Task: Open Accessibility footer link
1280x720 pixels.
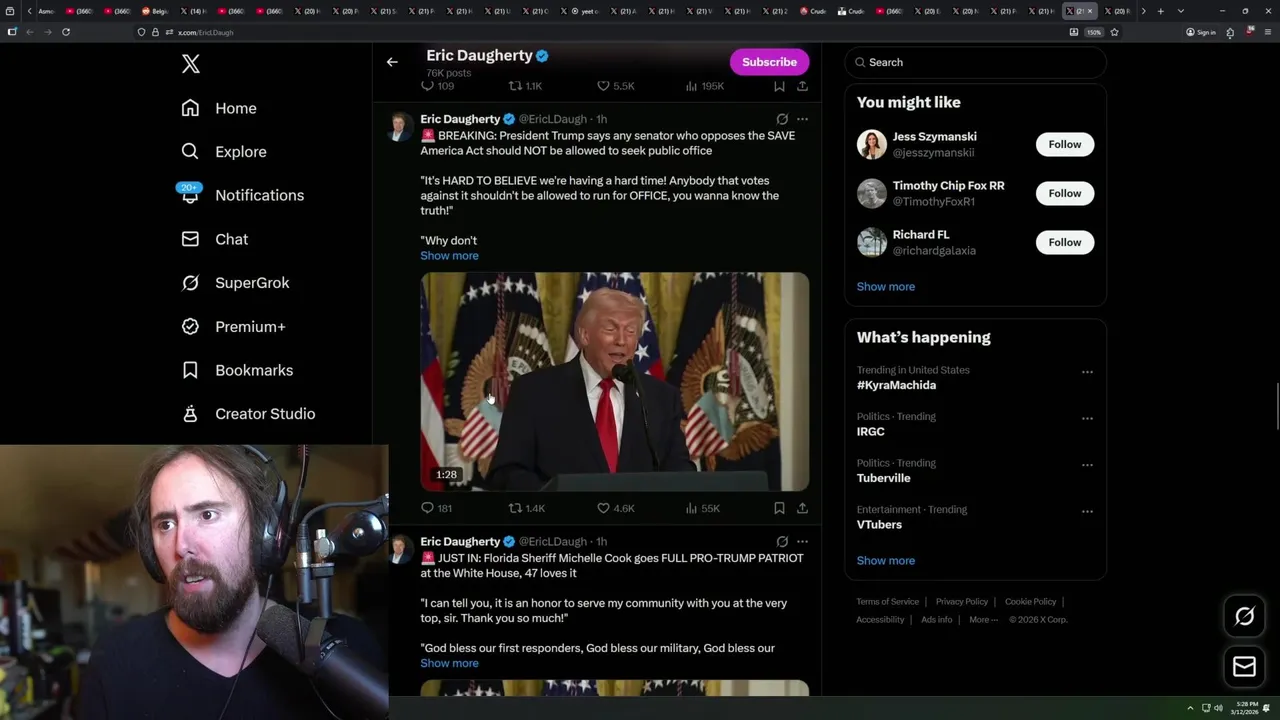Action: (x=880, y=619)
